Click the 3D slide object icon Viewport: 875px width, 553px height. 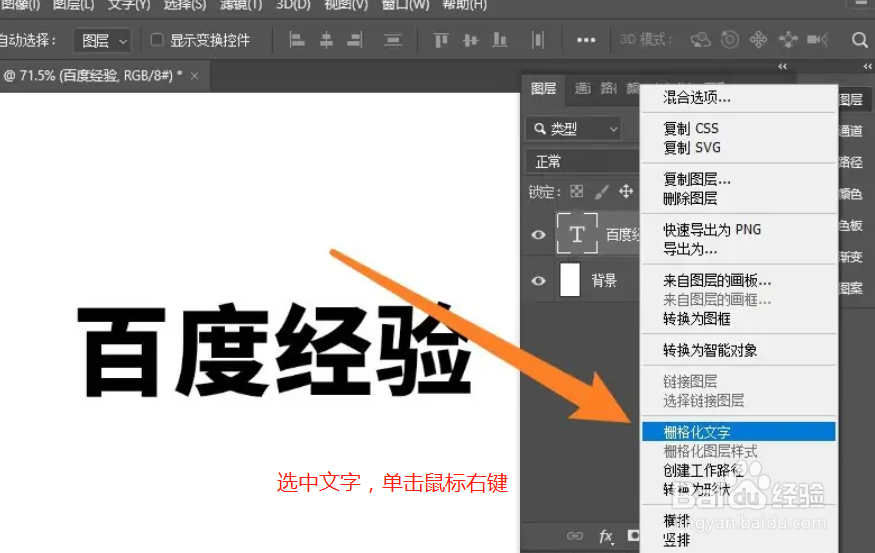[x=788, y=40]
